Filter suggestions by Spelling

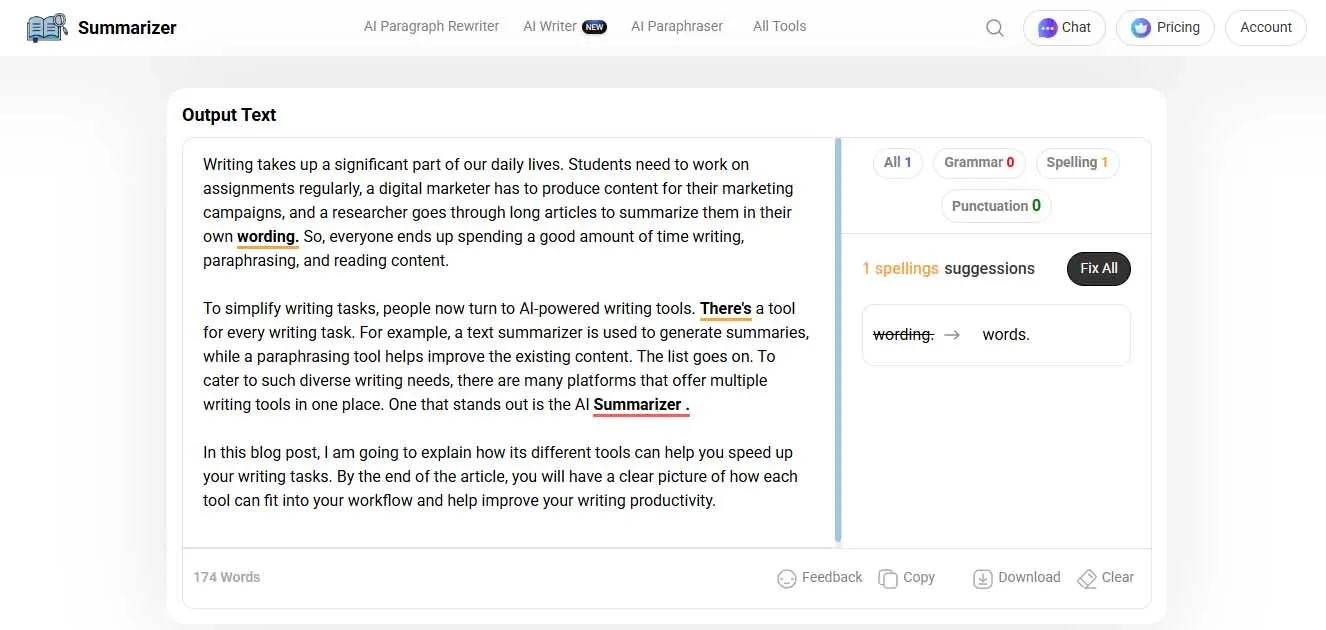(x=1077, y=162)
